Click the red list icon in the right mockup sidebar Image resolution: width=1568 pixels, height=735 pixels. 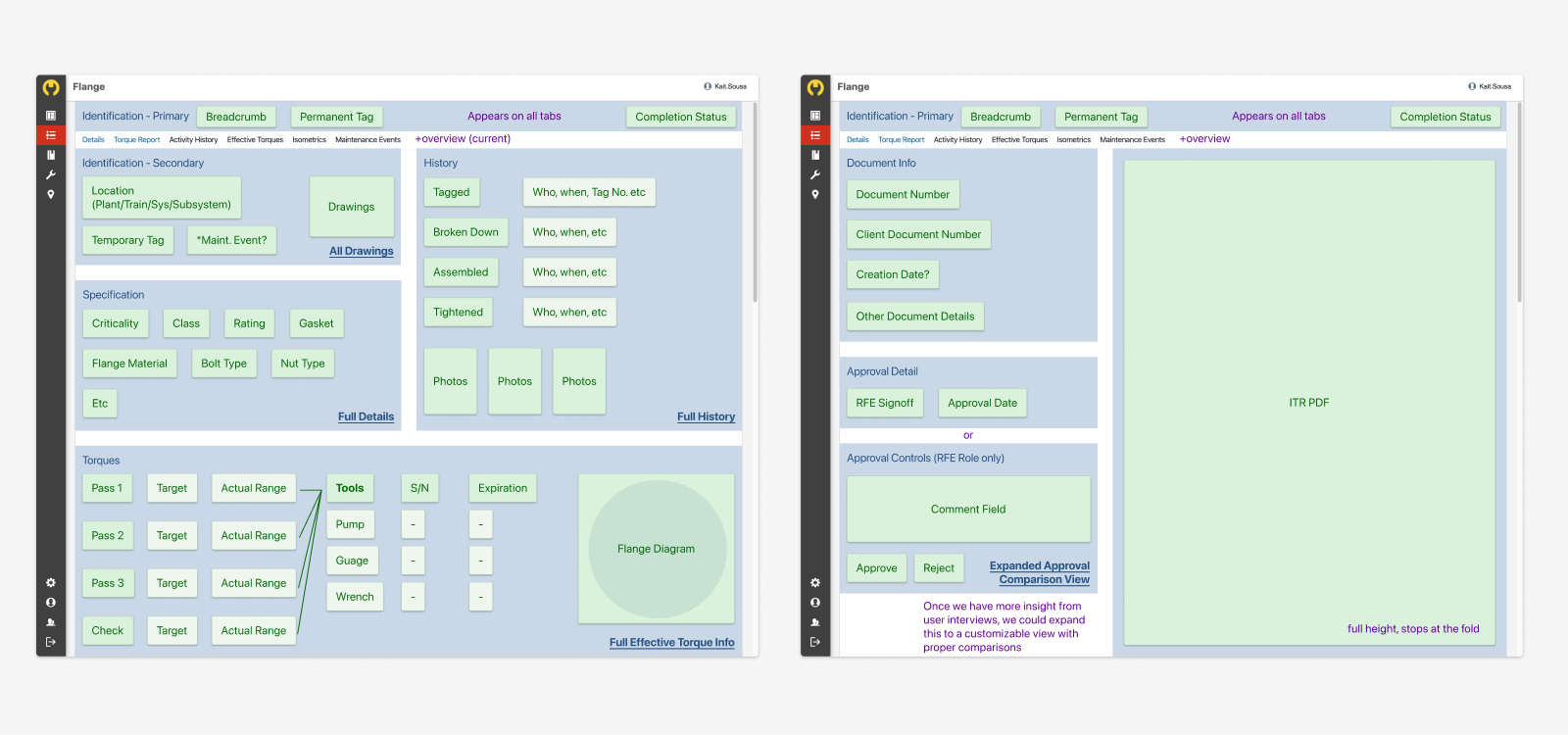(x=815, y=135)
